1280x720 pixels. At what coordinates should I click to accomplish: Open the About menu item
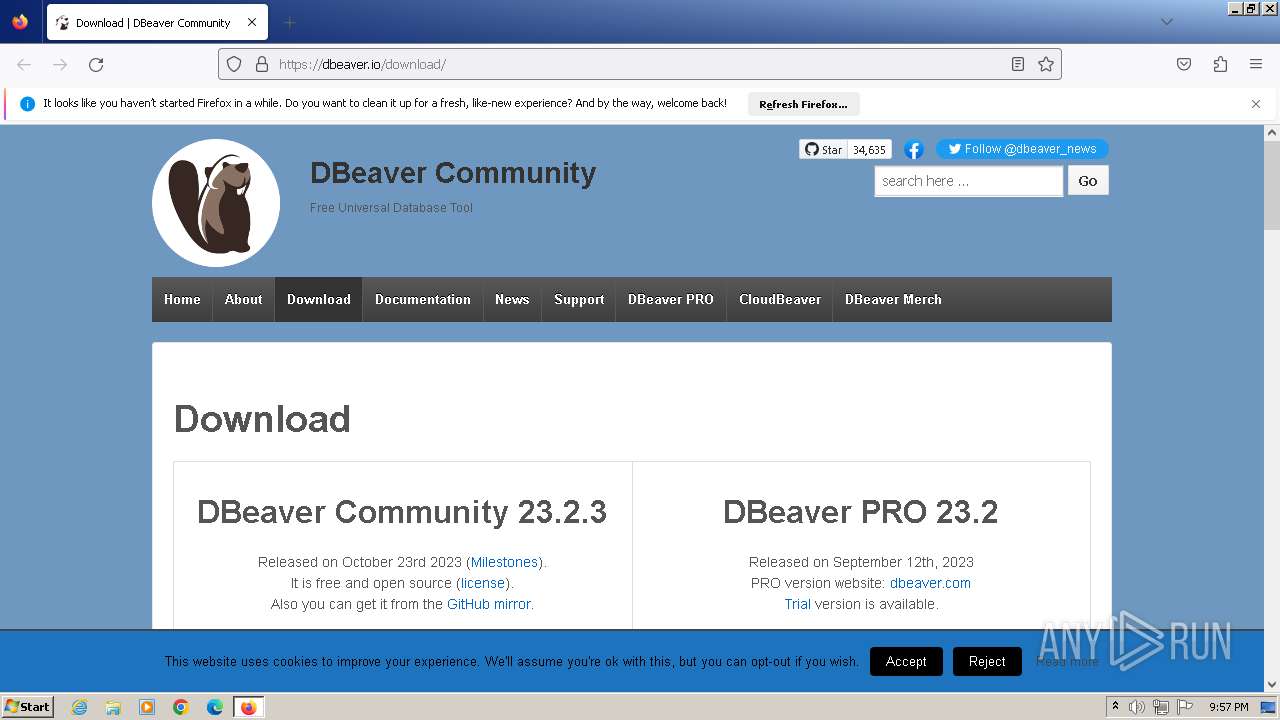tap(243, 299)
